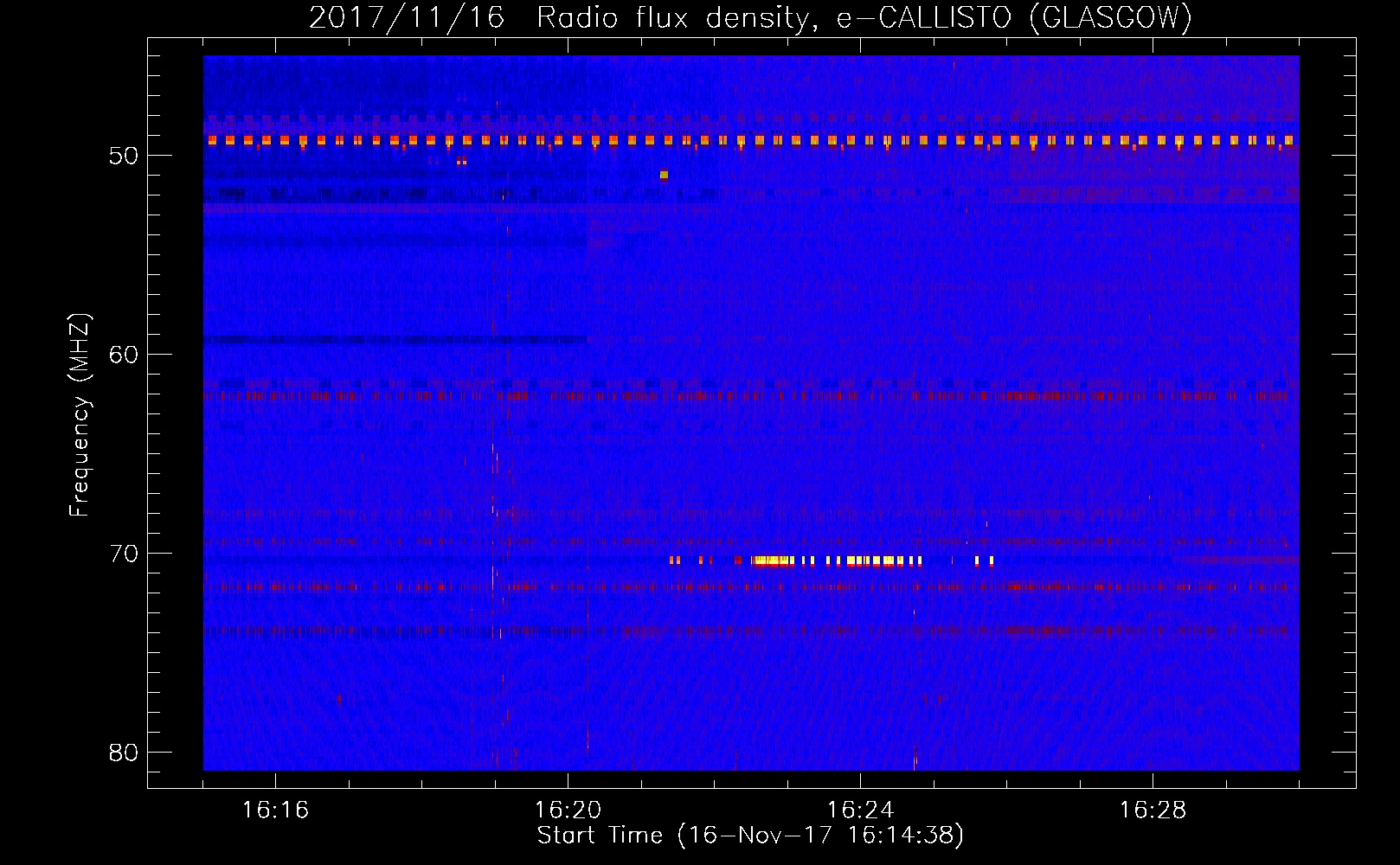This screenshot has height=865, width=1400.
Task: Click the 16:28 time tick label
Action: pyautogui.click(x=1153, y=811)
